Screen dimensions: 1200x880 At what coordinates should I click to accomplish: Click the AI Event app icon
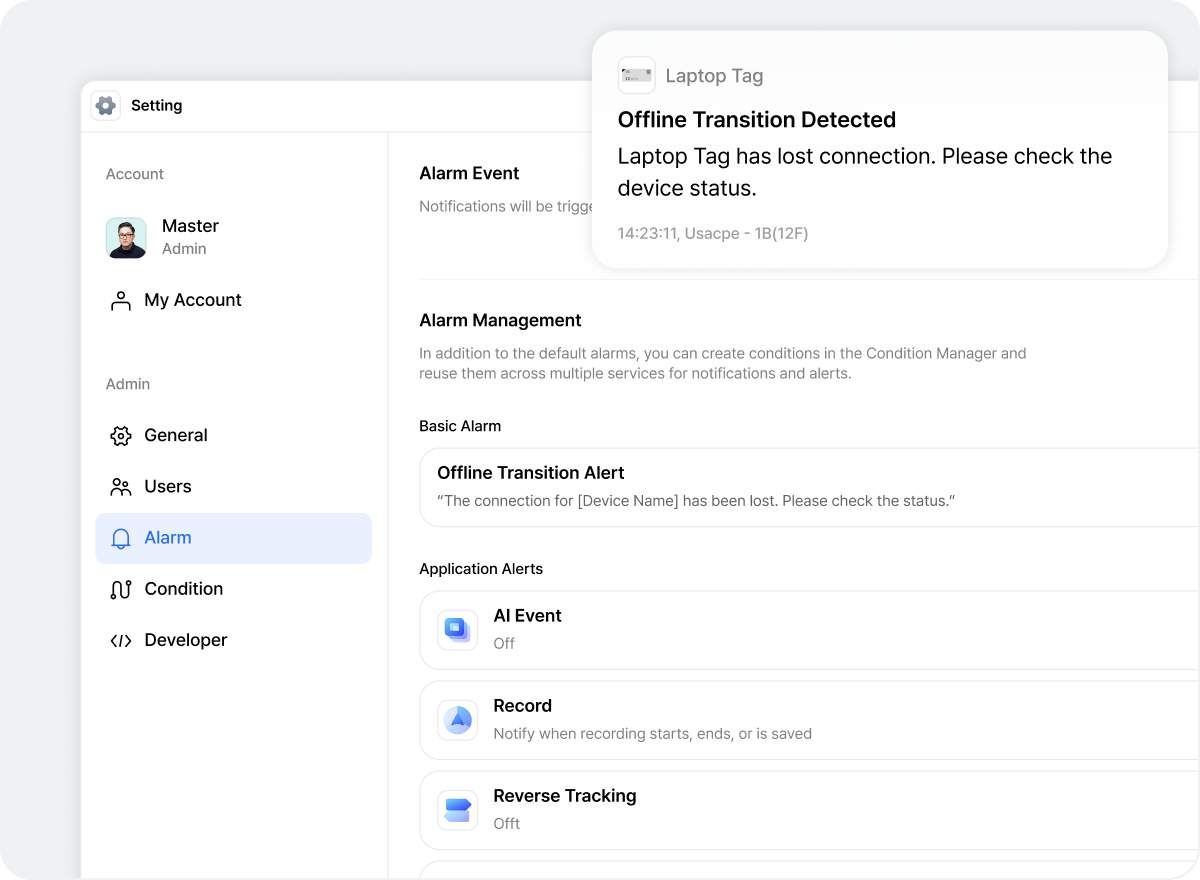457,629
